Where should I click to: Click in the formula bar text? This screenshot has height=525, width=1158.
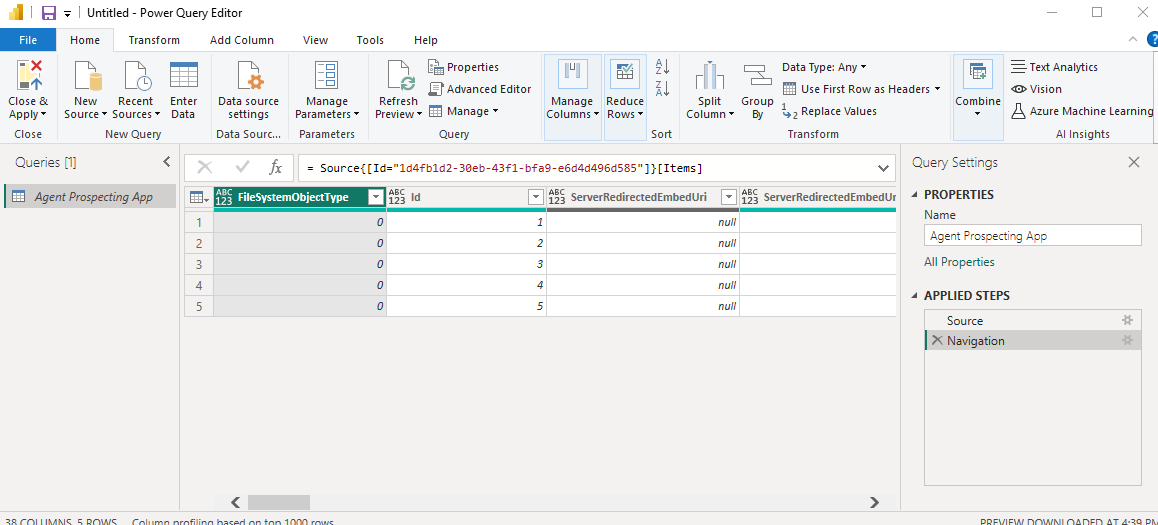tap(504, 168)
